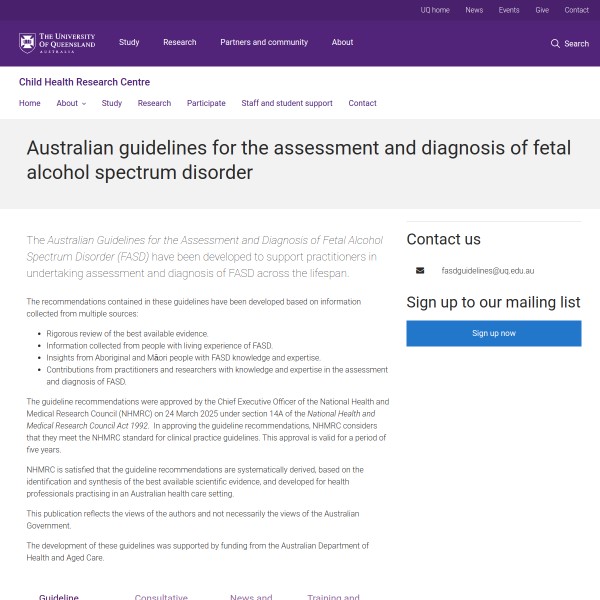This screenshot has height=600, width=600.
Task: Click the envelope email icon
Action: [x=420, y=271]
